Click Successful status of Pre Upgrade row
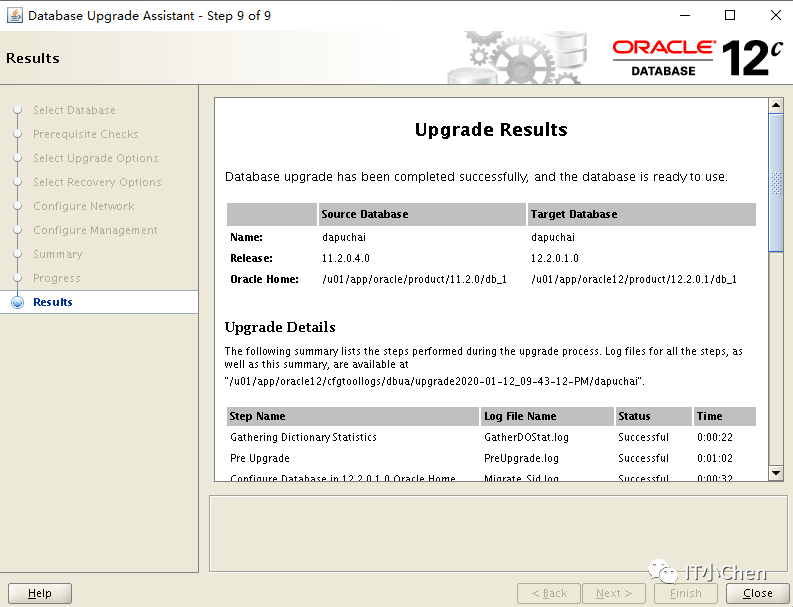Image resolution: width=793 pixels, height=607 pixels. point(643,458)
